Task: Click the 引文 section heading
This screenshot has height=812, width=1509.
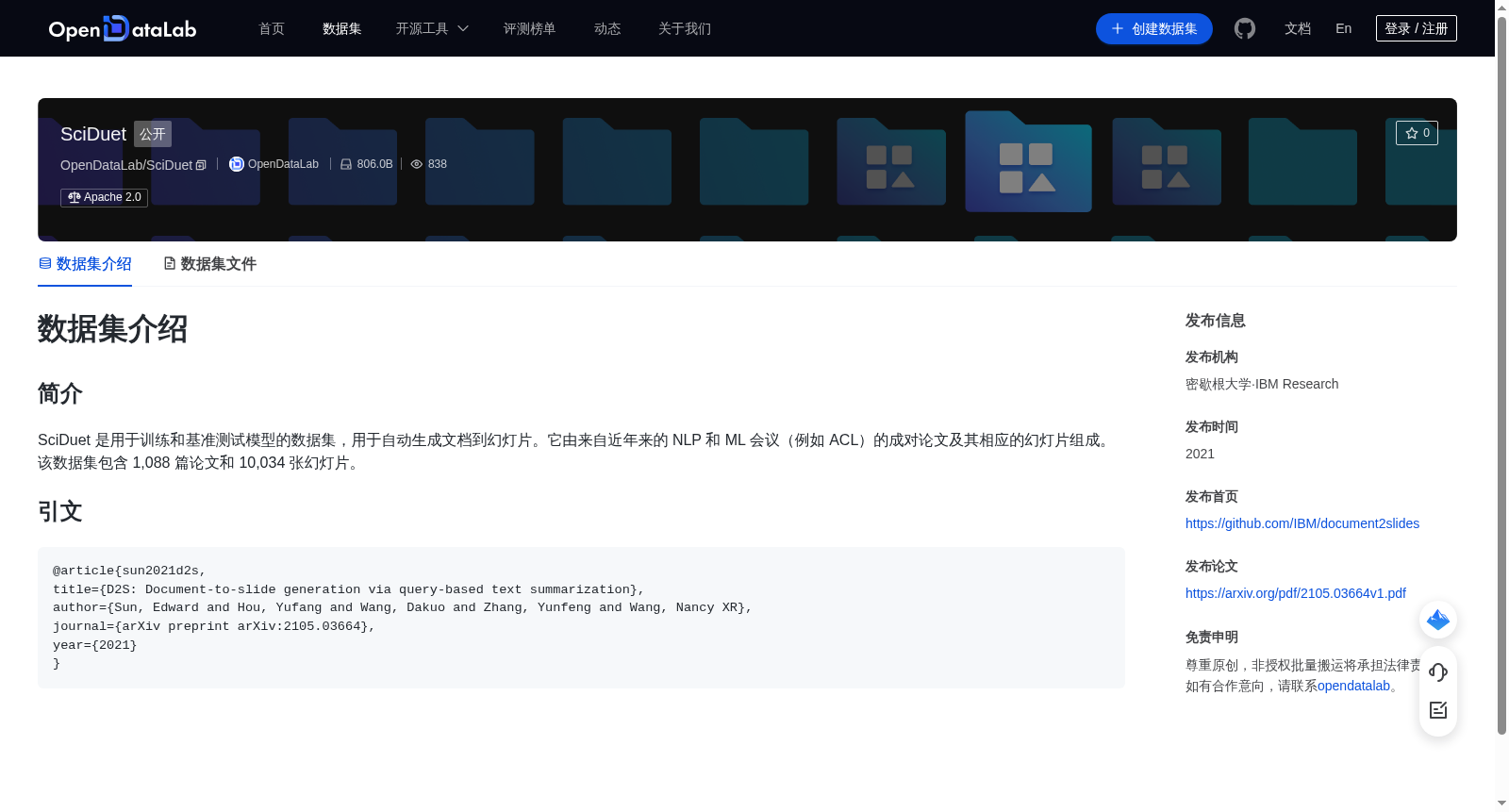Action: pos(60,511)
